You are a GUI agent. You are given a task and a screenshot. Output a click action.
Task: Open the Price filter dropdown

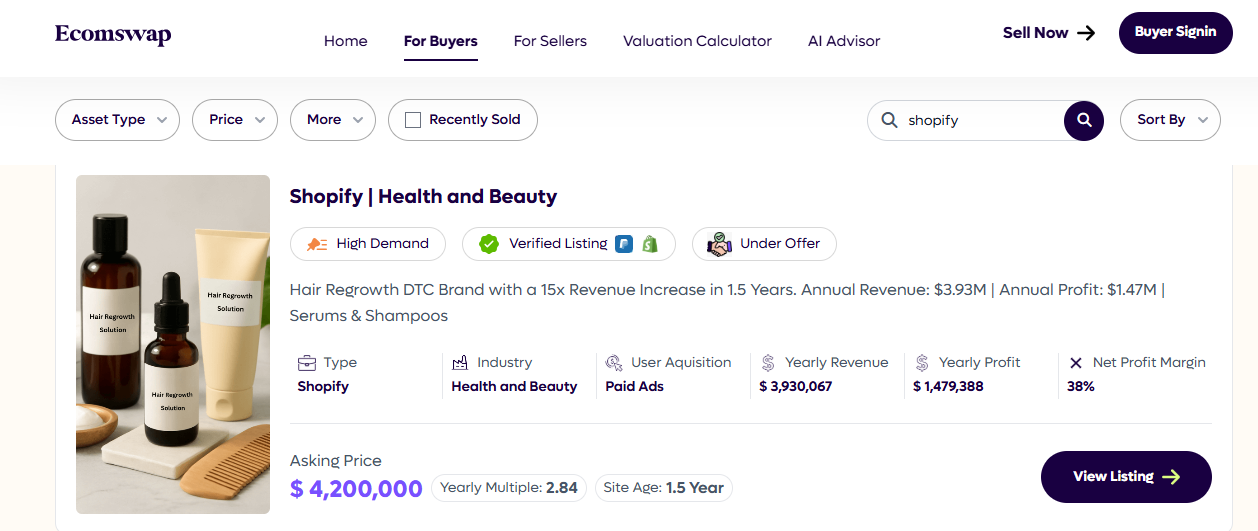tap(235, 120)
